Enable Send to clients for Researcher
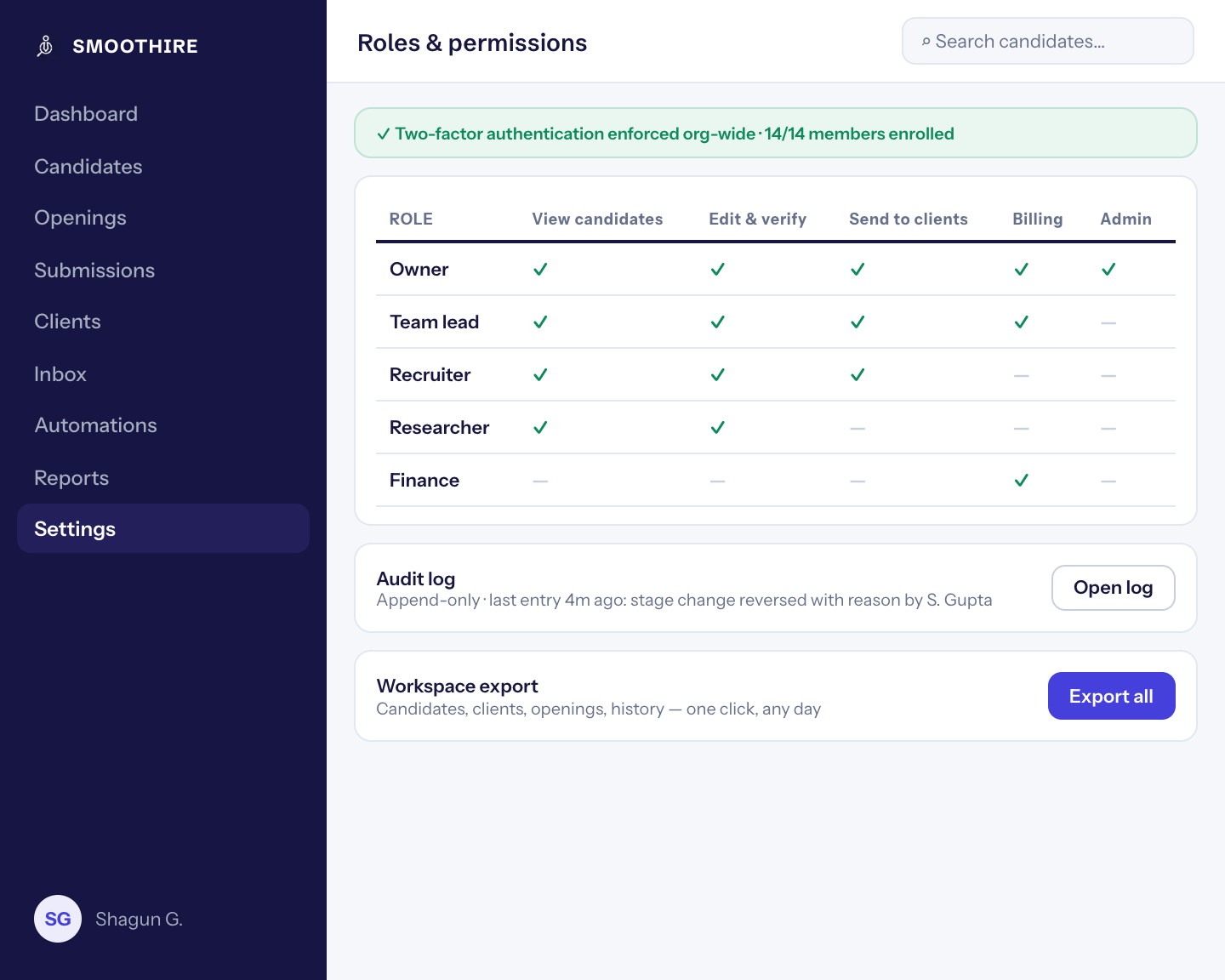The image size is (1225, 980). coord(857,429)
